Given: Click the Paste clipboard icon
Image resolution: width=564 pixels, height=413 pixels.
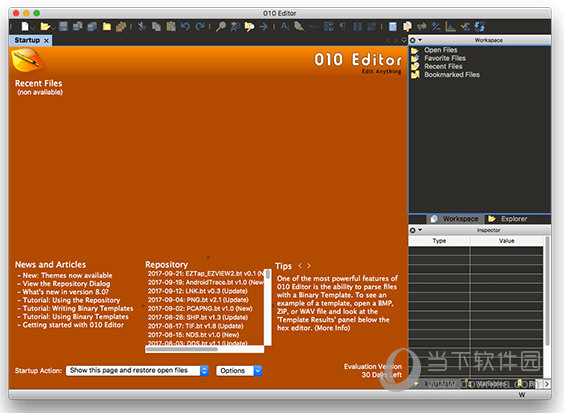Looking at the screenshot, I should [171, 26].
